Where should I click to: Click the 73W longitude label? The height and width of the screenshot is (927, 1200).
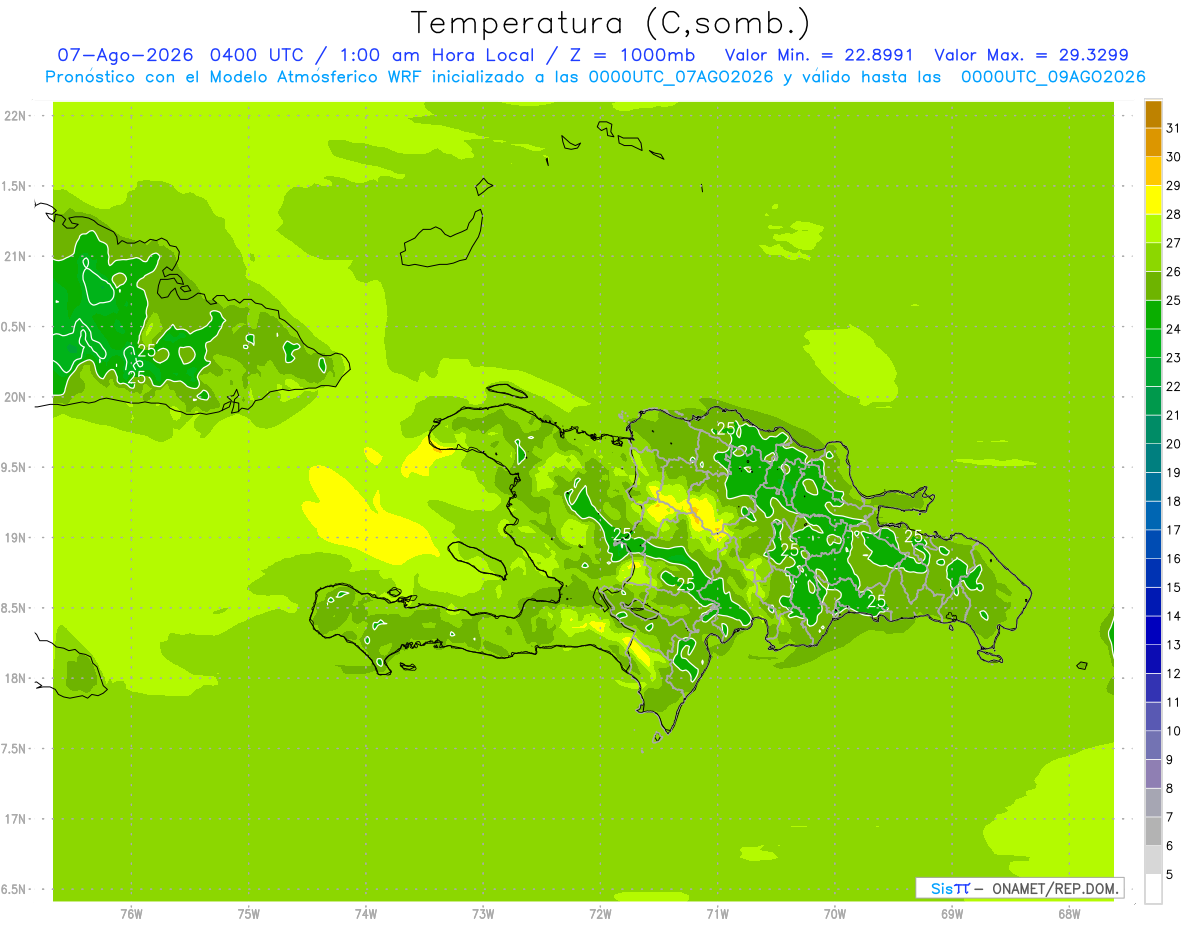(x=483, y=913)
